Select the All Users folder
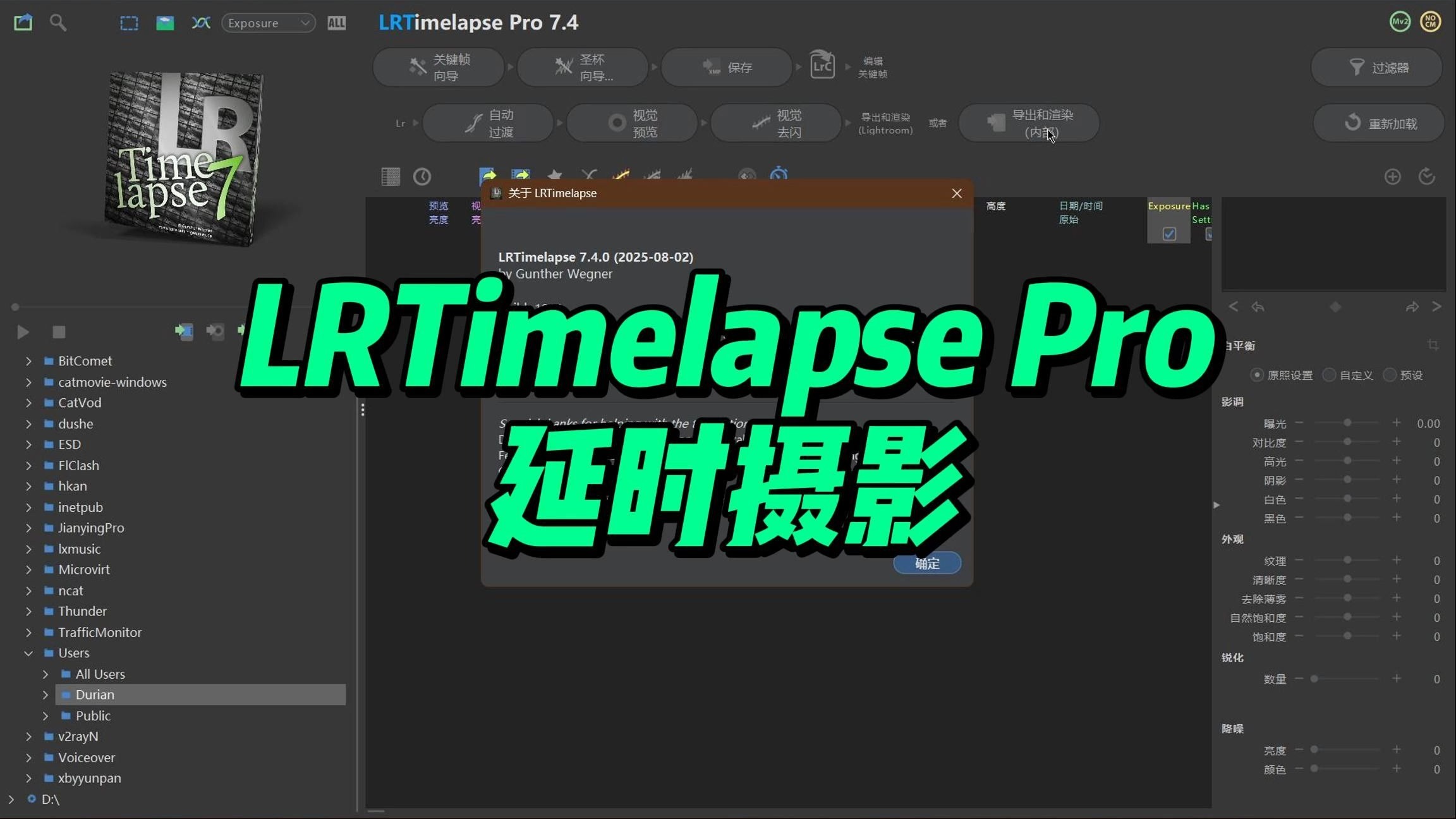The image size is (1456, 819). tap(100, 674)
